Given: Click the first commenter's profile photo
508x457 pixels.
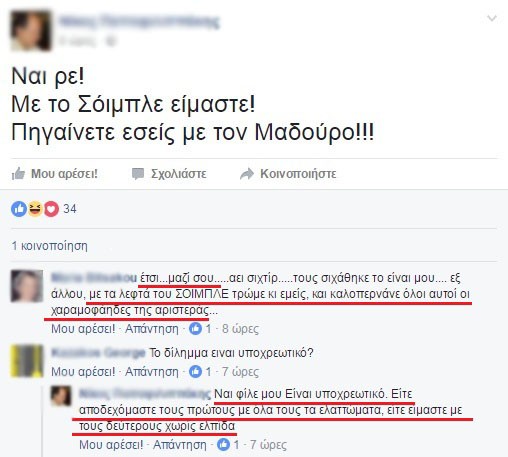Looking at the screenshot, I should pos(27,286).
